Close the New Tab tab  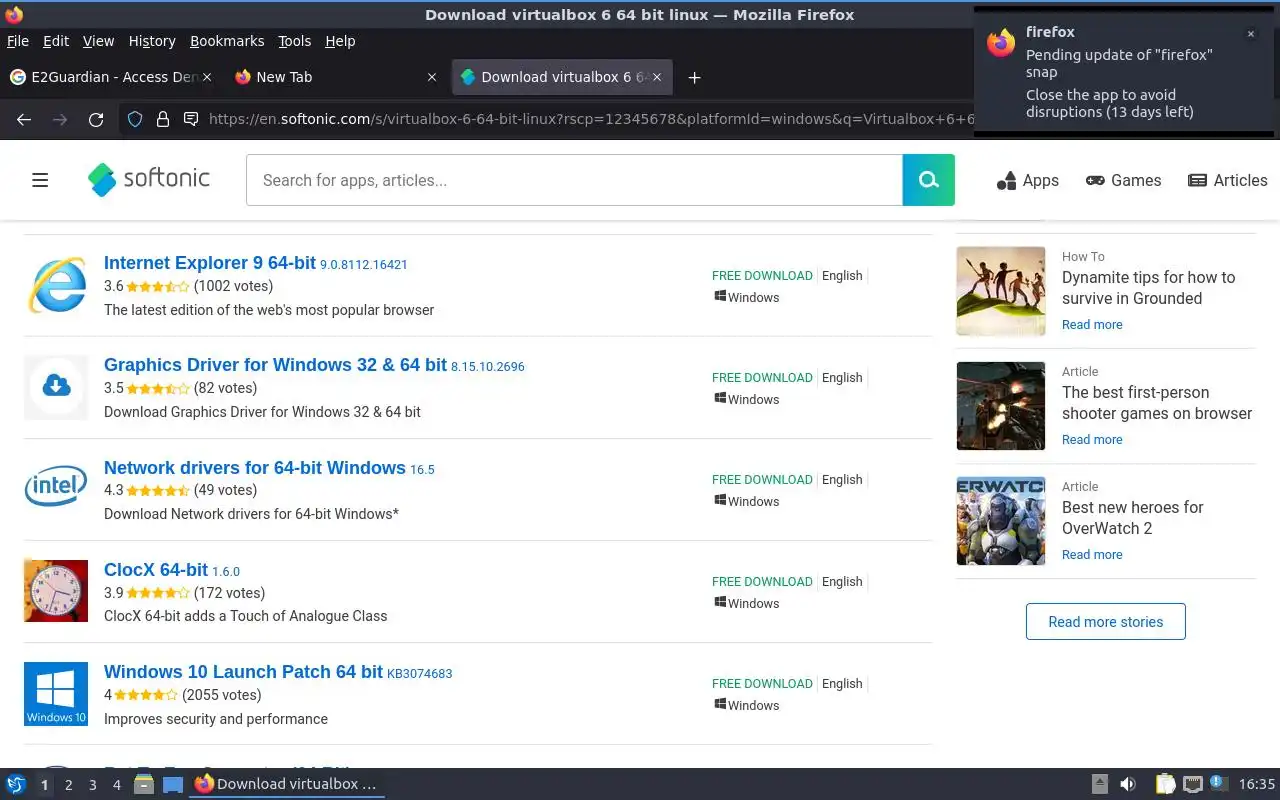[x=431, y=77]
